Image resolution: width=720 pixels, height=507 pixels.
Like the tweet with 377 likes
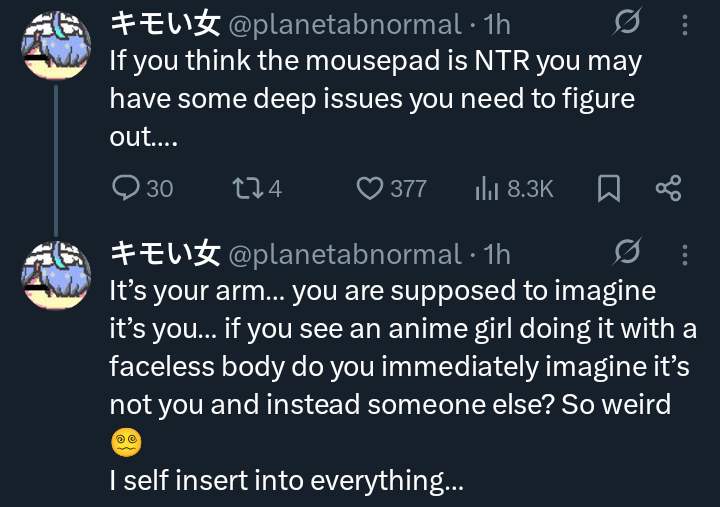371,188
